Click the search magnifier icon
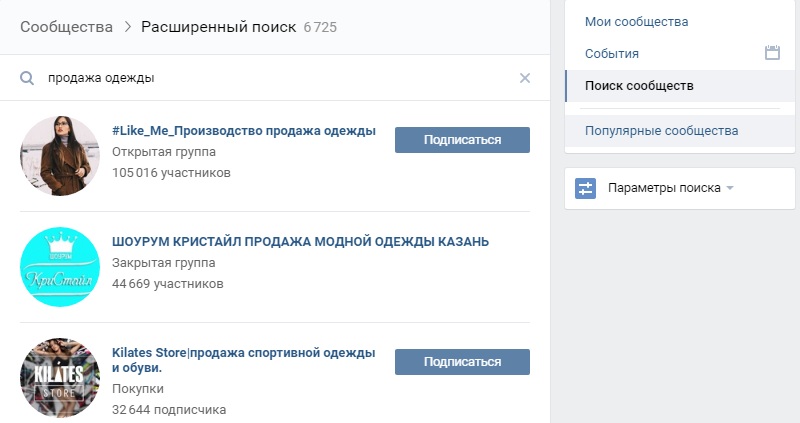The image size is (800, 423). pyautogui.click(x=27, y=78)
